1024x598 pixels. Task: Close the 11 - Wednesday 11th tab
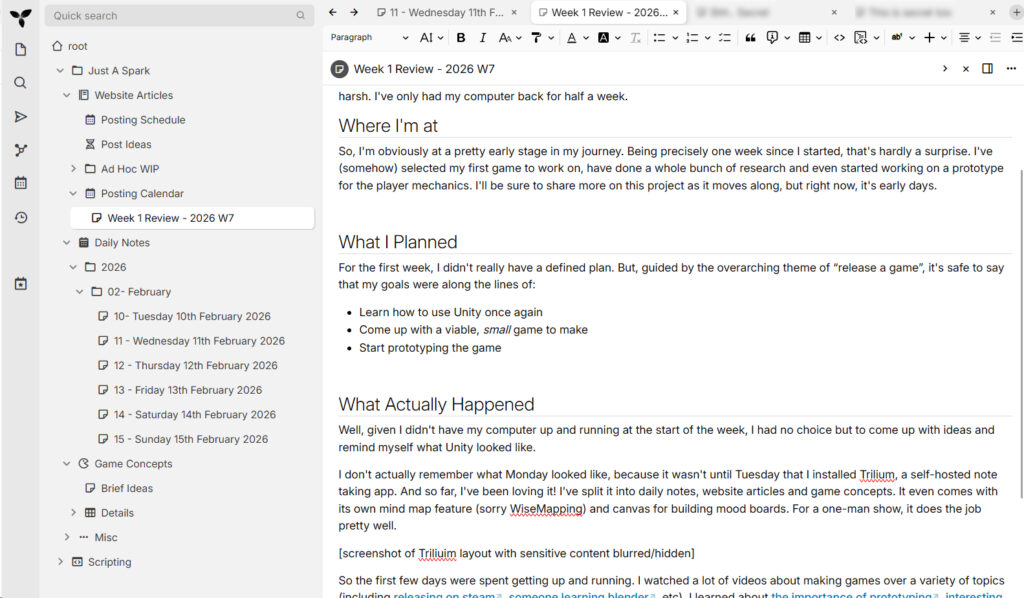coord(514,12)
